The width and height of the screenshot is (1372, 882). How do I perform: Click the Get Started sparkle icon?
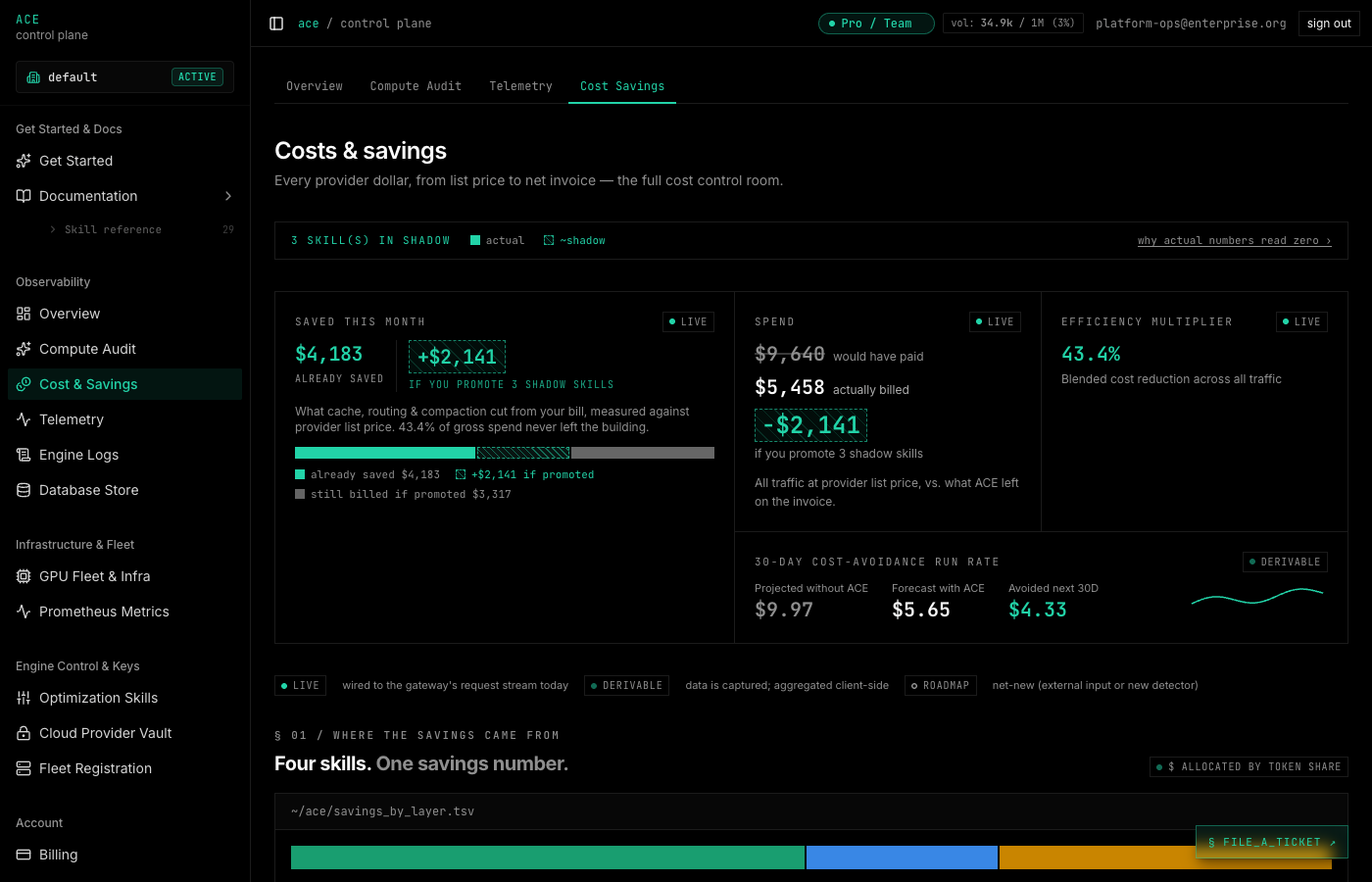click(24, 161)
